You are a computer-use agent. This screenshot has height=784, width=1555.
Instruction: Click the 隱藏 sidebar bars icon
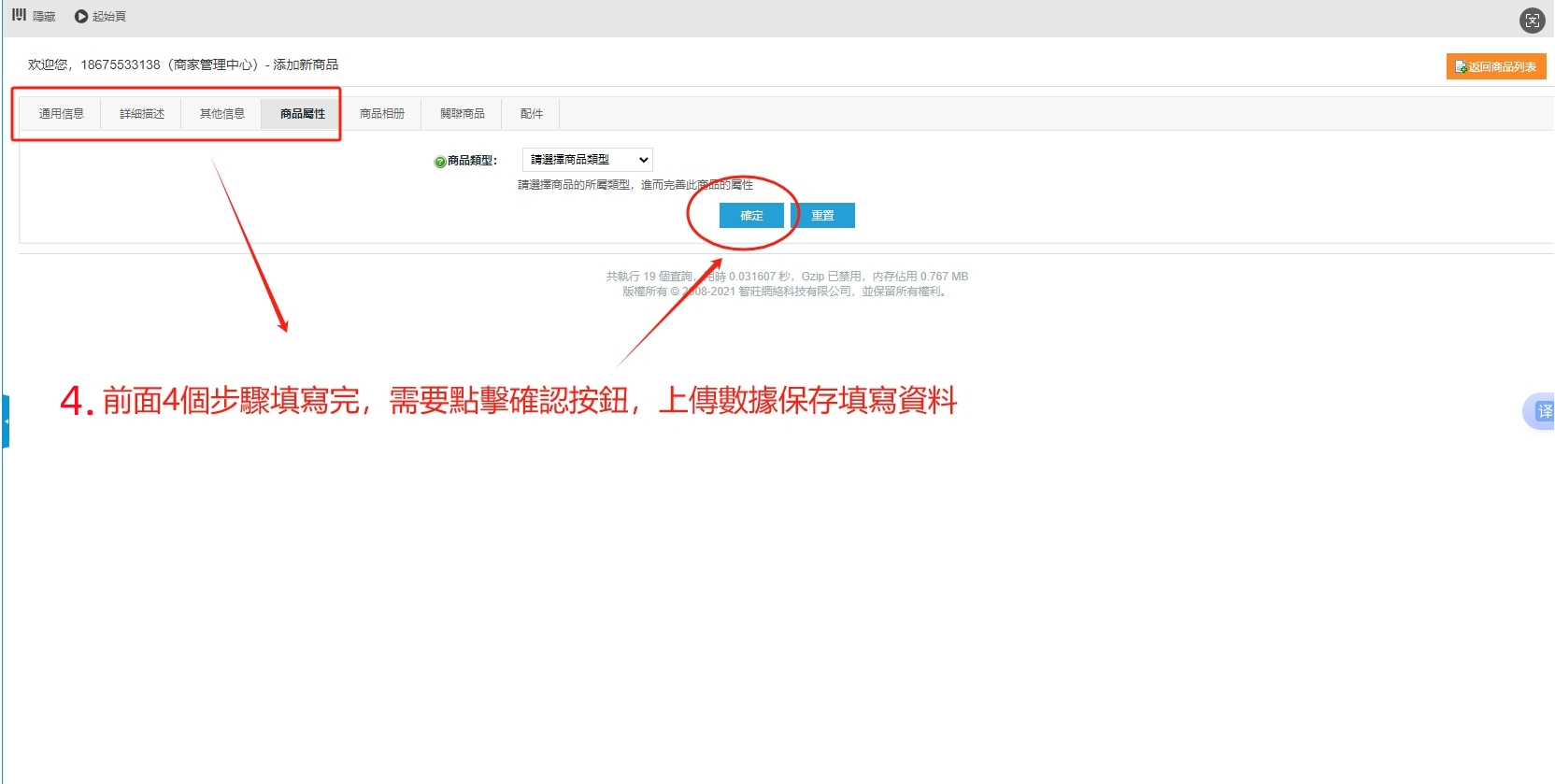(19, 15)
